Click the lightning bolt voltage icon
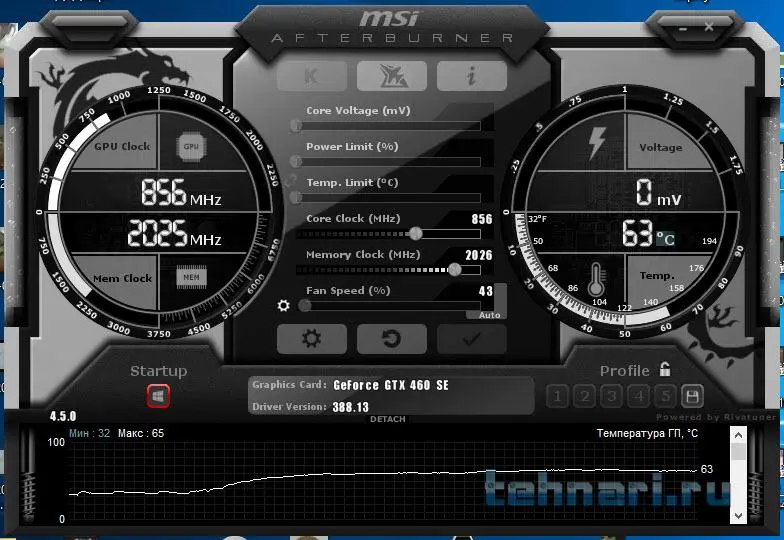Viewport: 784px width, 540px height. tap(597, 143)
